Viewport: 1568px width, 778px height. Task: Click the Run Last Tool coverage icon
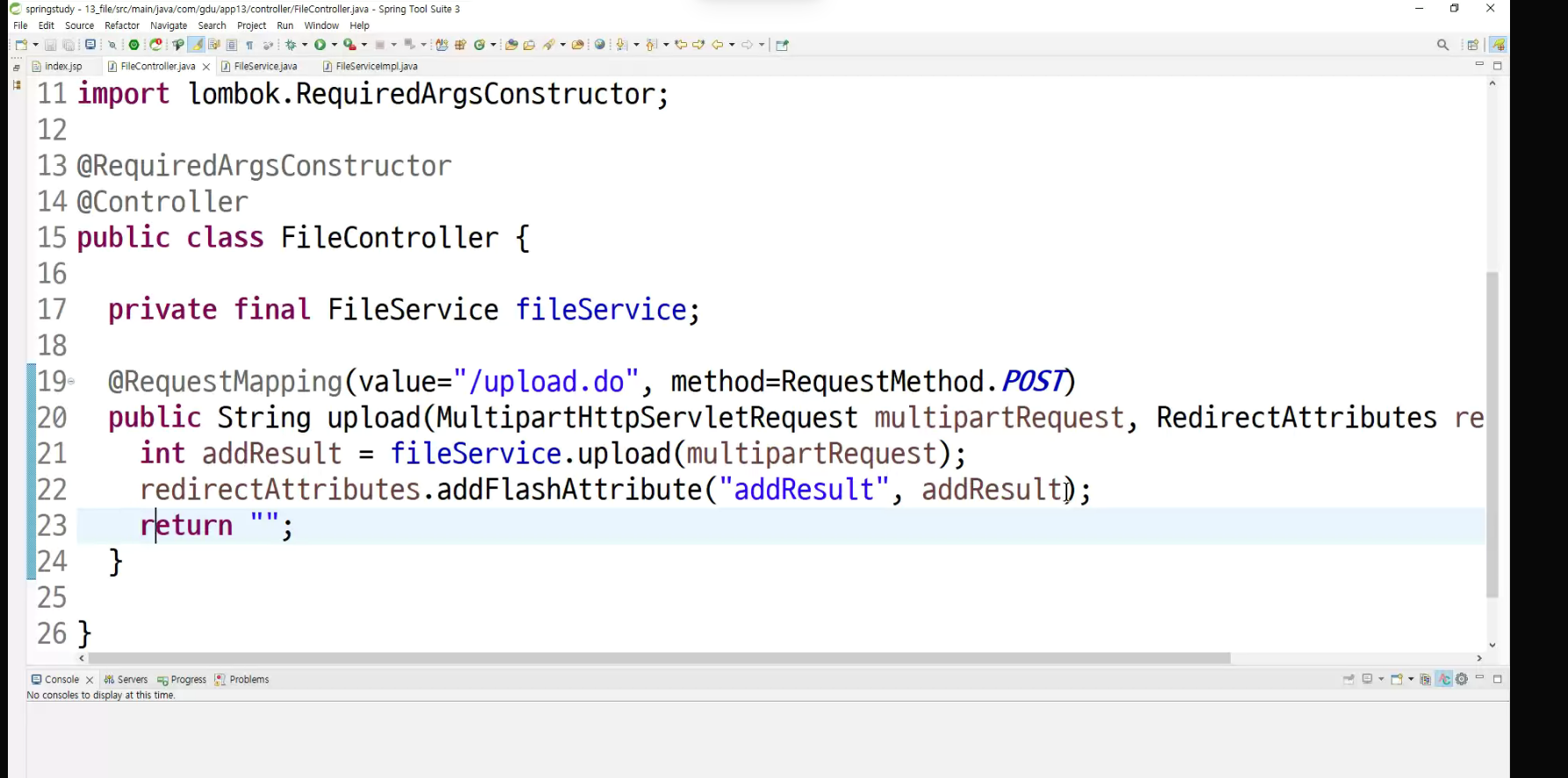[350, 45]
